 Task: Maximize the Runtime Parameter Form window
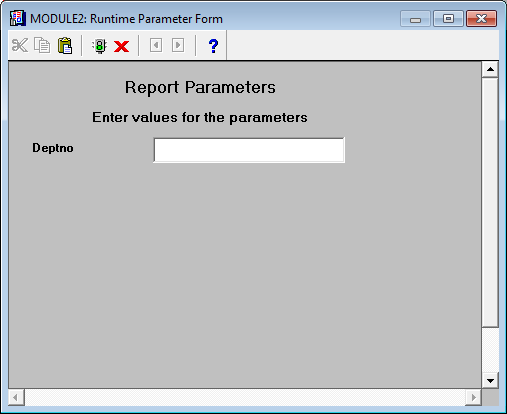pos(448,19)
